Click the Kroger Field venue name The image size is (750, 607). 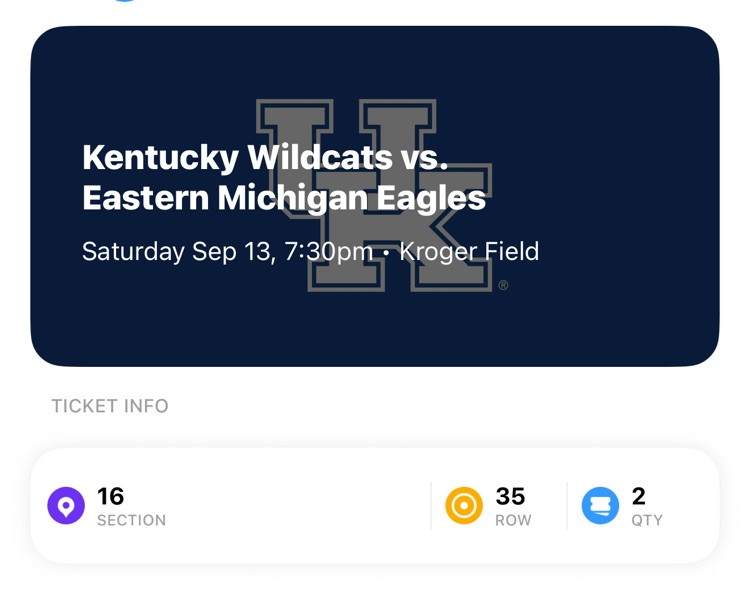tap(469, 251)
